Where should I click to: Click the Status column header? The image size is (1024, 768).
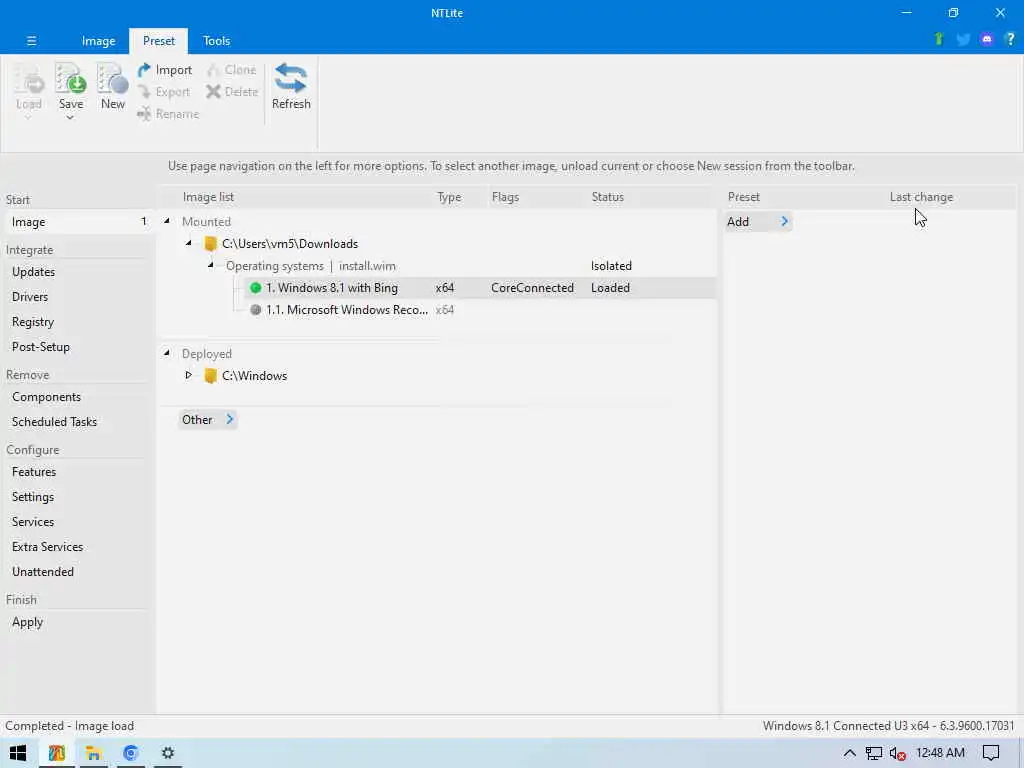pos(607,197)
